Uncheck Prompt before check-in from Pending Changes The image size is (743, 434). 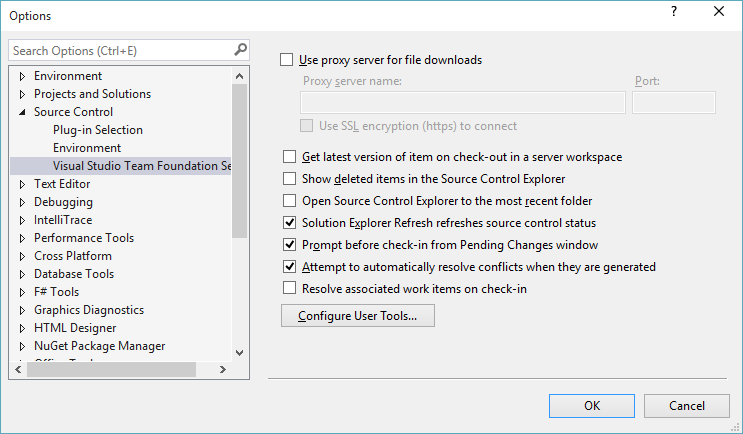click(x=290, y=245)
